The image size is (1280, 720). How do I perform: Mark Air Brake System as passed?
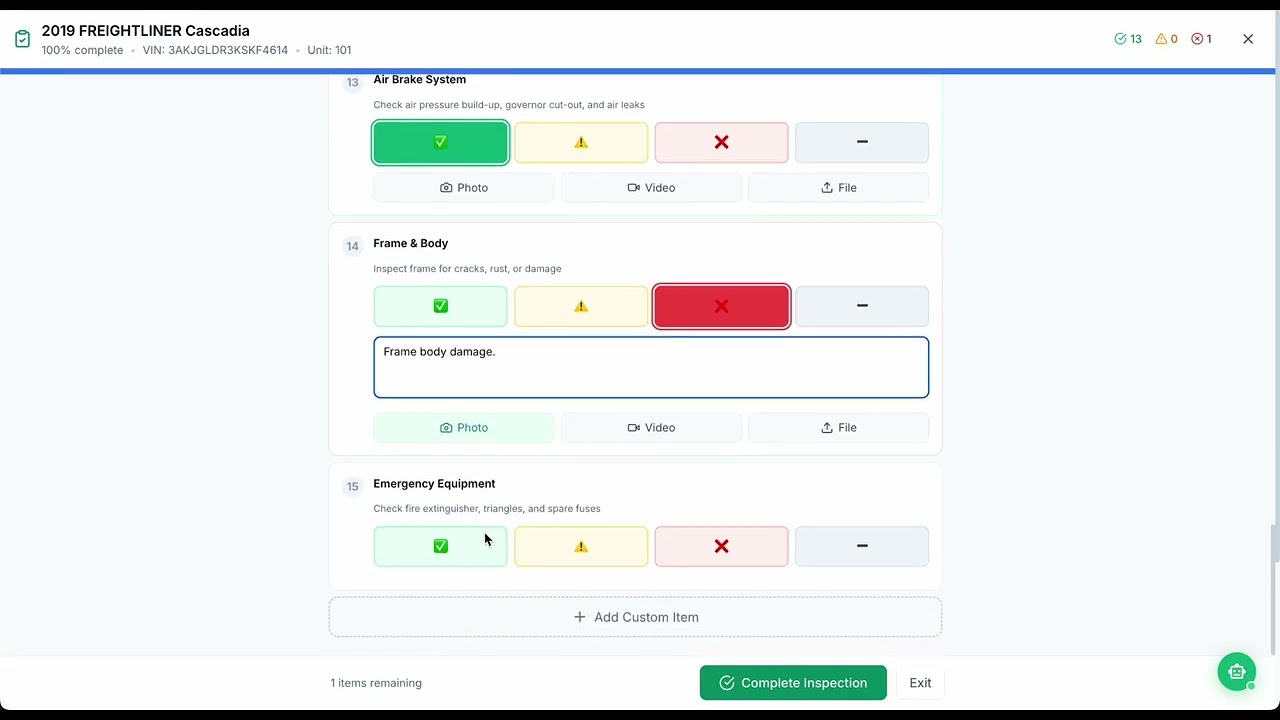[x=440, y=142]
